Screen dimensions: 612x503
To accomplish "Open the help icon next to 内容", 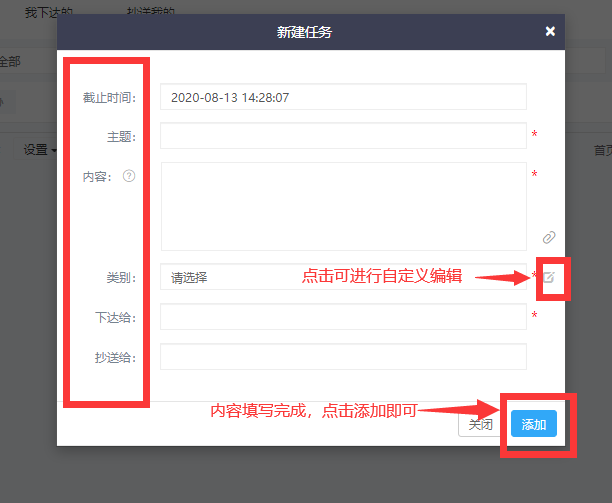I will click(x=129, y=176).
